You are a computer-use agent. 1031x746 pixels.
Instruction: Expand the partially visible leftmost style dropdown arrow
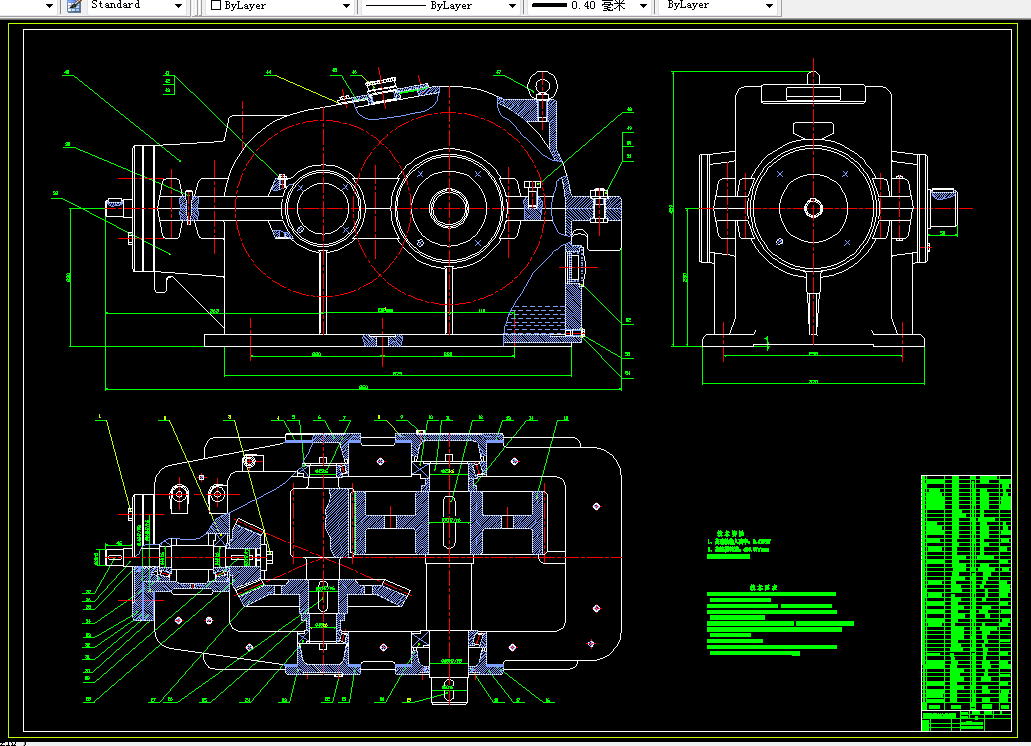(x=49, y=6)
